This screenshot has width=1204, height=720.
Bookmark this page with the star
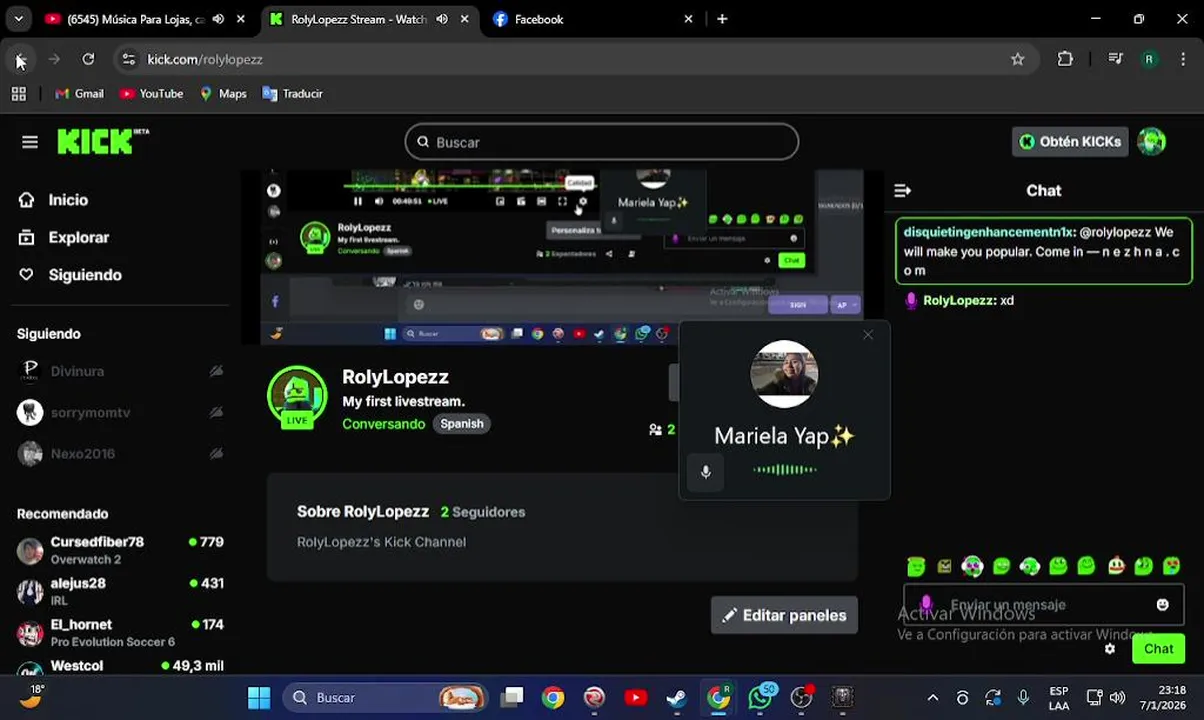tap(1017, 59)
